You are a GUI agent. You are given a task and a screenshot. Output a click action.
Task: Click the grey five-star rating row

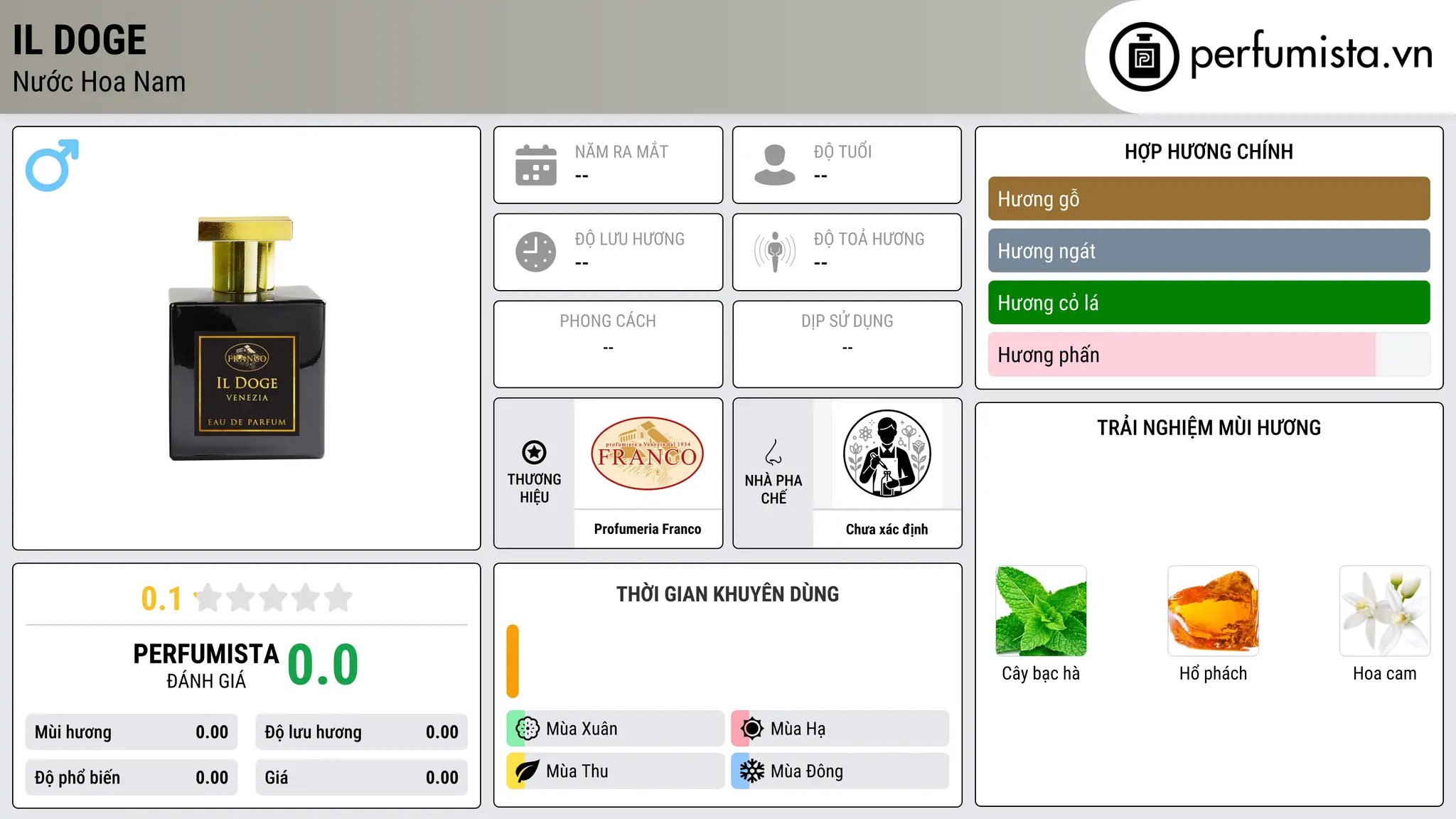(274, 598)
